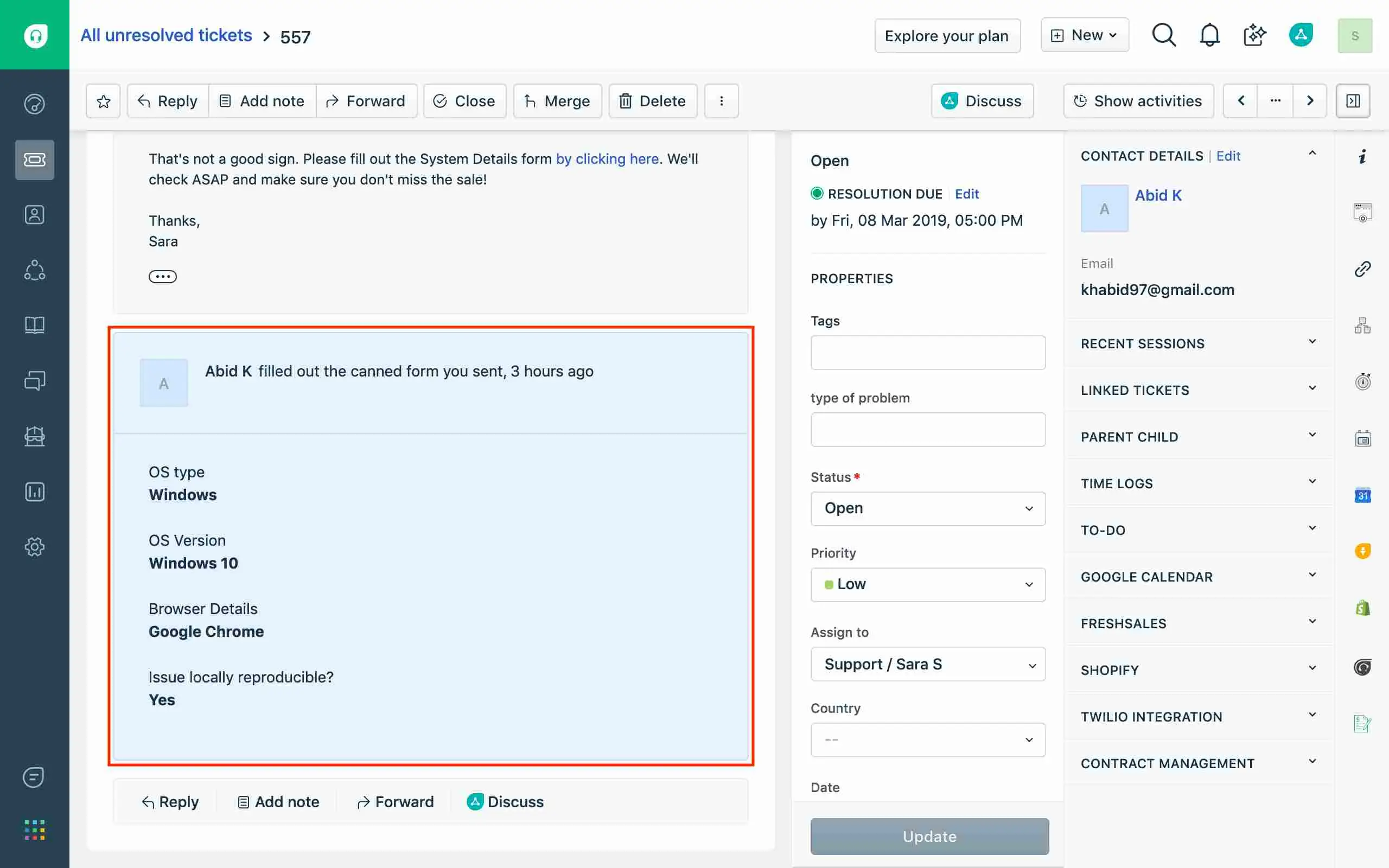Open the Tickets sidebar icon
Viewport: 1389px width, 868px height.
34,159
